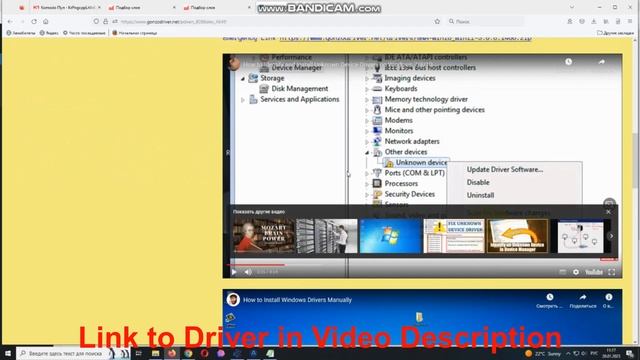Open Task View from taskbar
The width and height of the screenshot is (640, 360).
coord(139,353)
